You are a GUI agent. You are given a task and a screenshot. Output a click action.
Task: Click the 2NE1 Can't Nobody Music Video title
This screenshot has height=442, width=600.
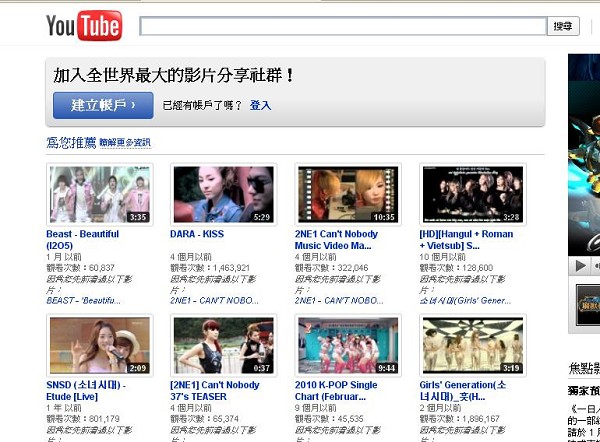(336, 240)
